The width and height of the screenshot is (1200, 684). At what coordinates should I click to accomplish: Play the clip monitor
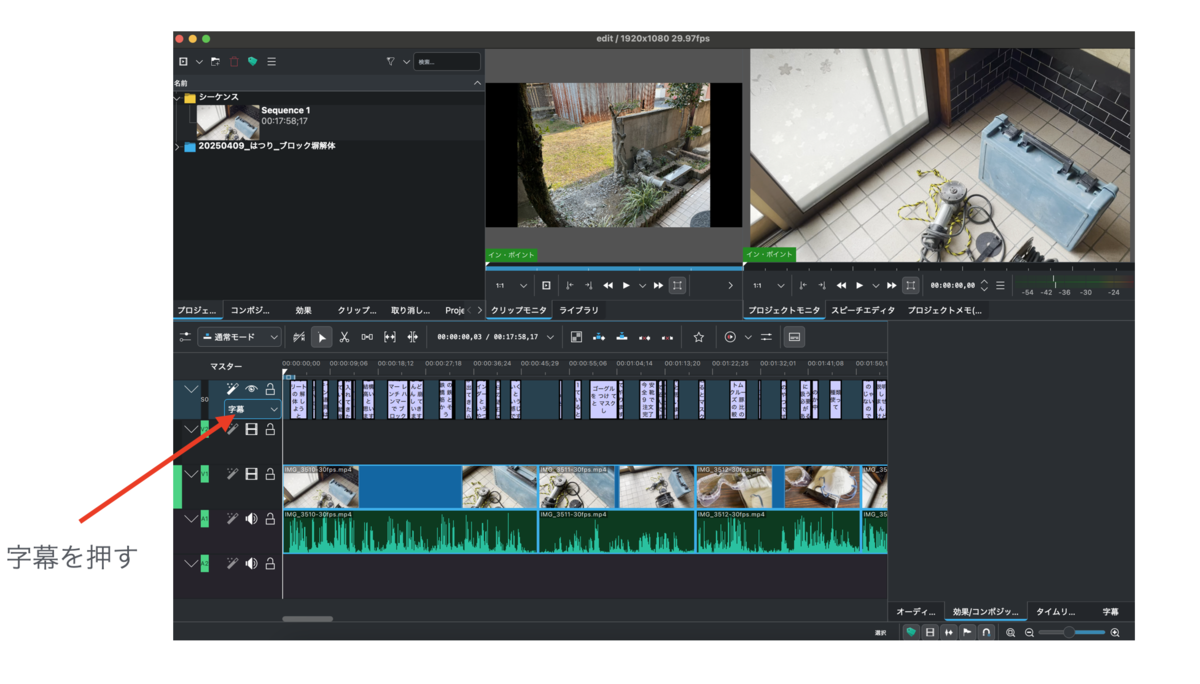coord(627,286)
